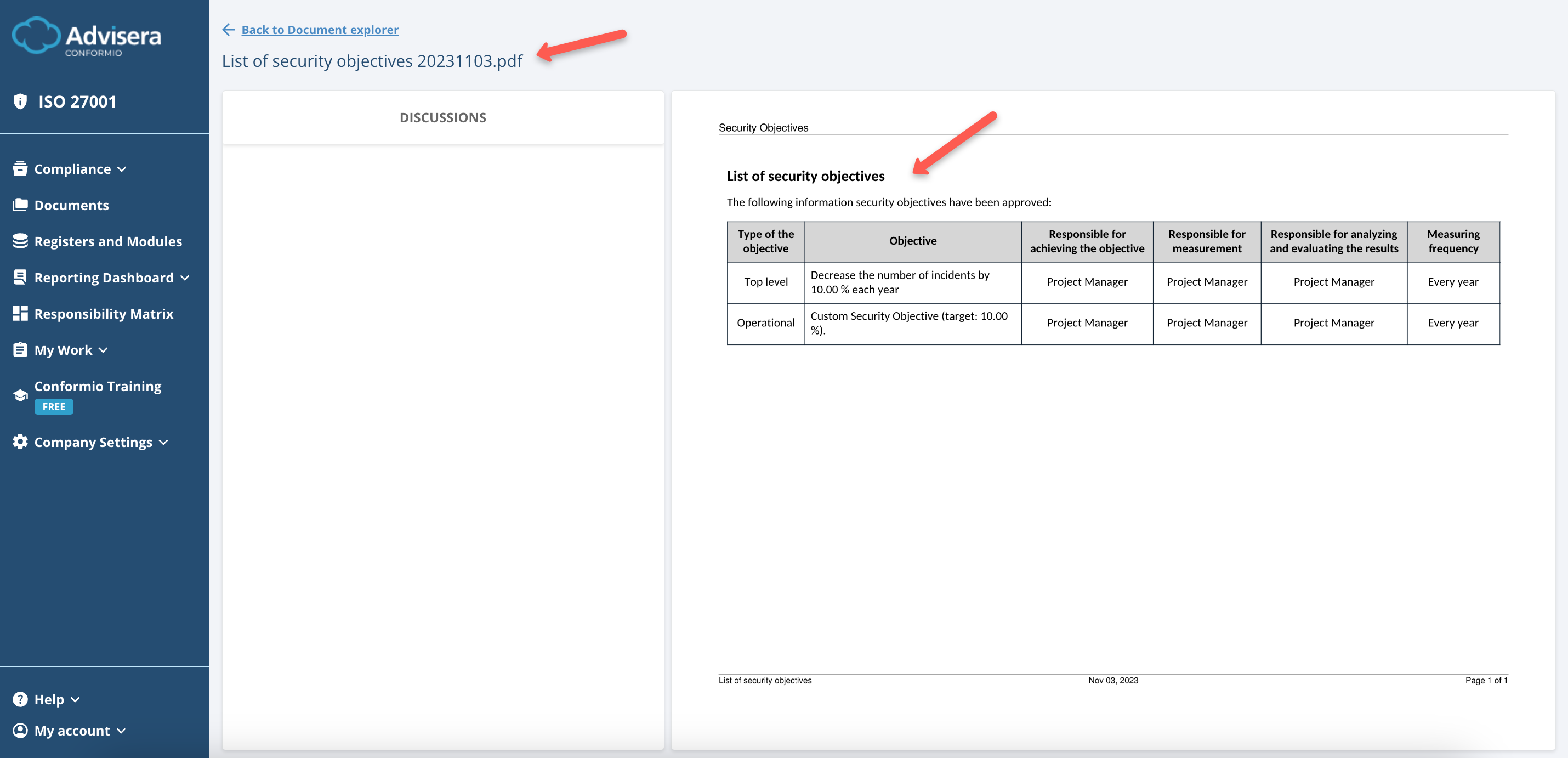The width and height of the screenshot is (1568, 758).
Task: Click the FREE badge under Conformio Training
Action: (x=54, y=406)
